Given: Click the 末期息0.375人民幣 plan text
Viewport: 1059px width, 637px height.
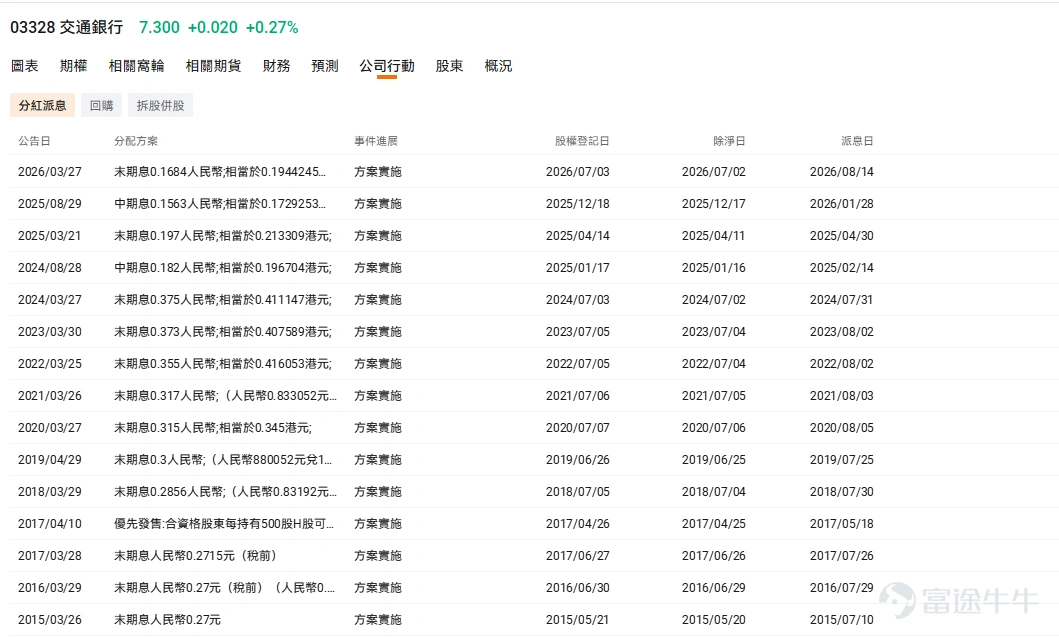Looking at the screenshot, I should [223, 299].
